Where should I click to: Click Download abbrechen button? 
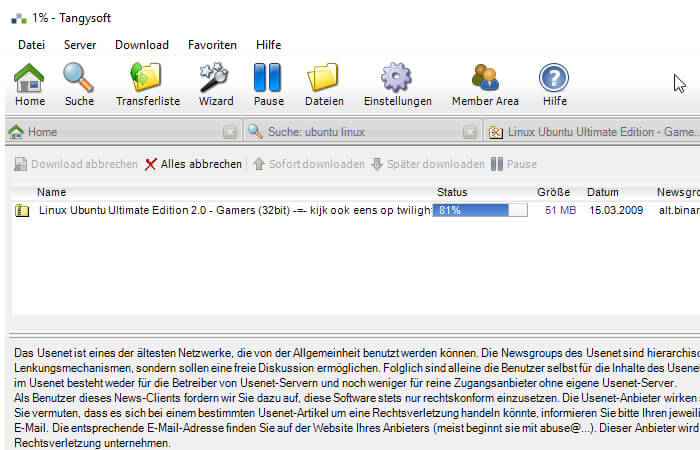pos(76,164)
